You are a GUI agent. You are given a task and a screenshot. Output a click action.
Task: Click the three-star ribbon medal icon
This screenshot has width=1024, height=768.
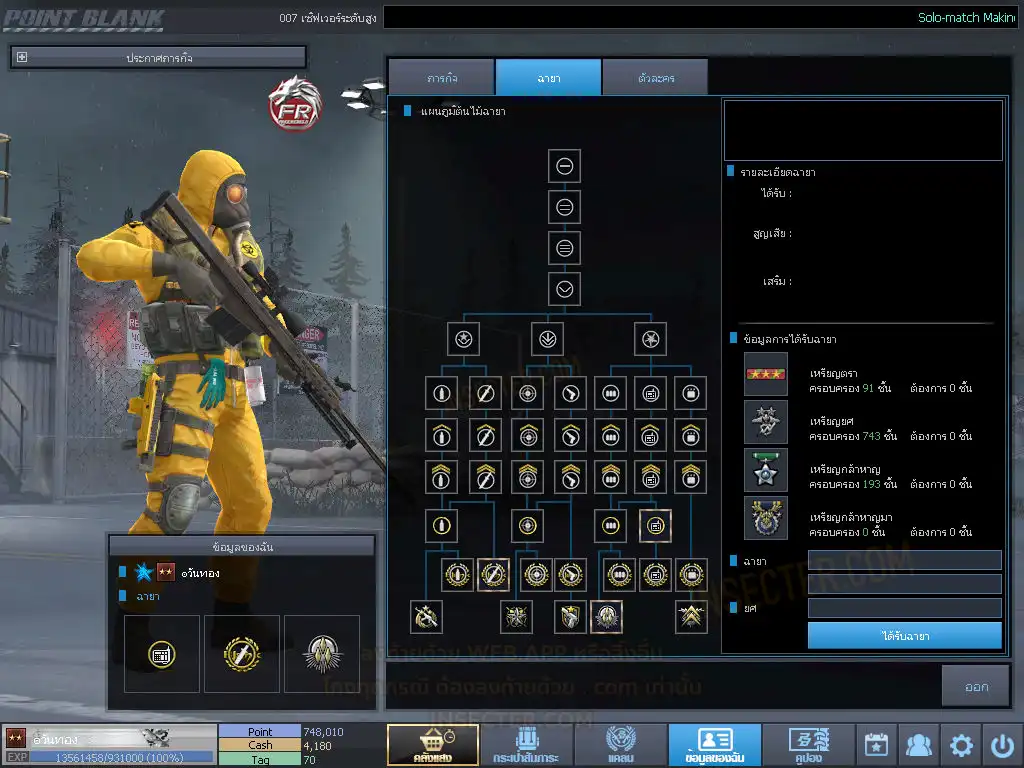pos(765,374)
